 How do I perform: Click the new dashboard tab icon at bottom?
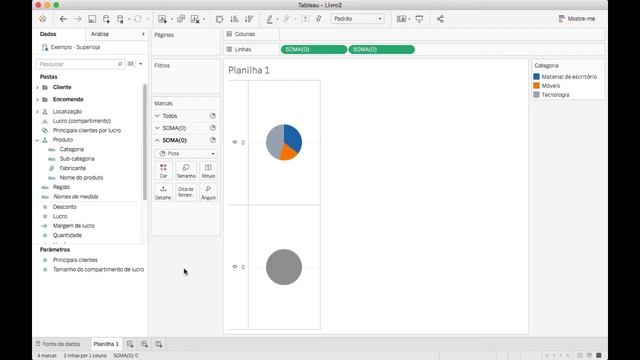click(x=144, y=344)
